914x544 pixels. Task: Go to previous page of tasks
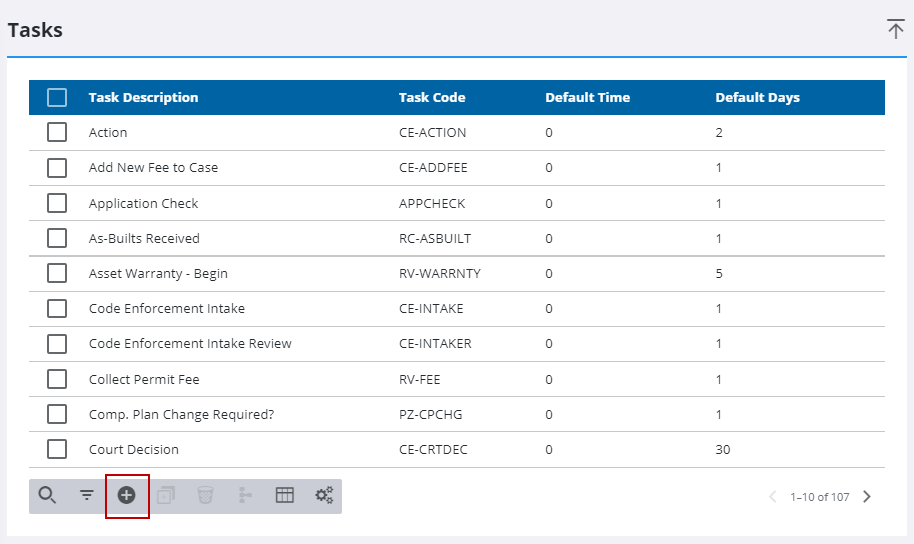click(x=772, y=497)
